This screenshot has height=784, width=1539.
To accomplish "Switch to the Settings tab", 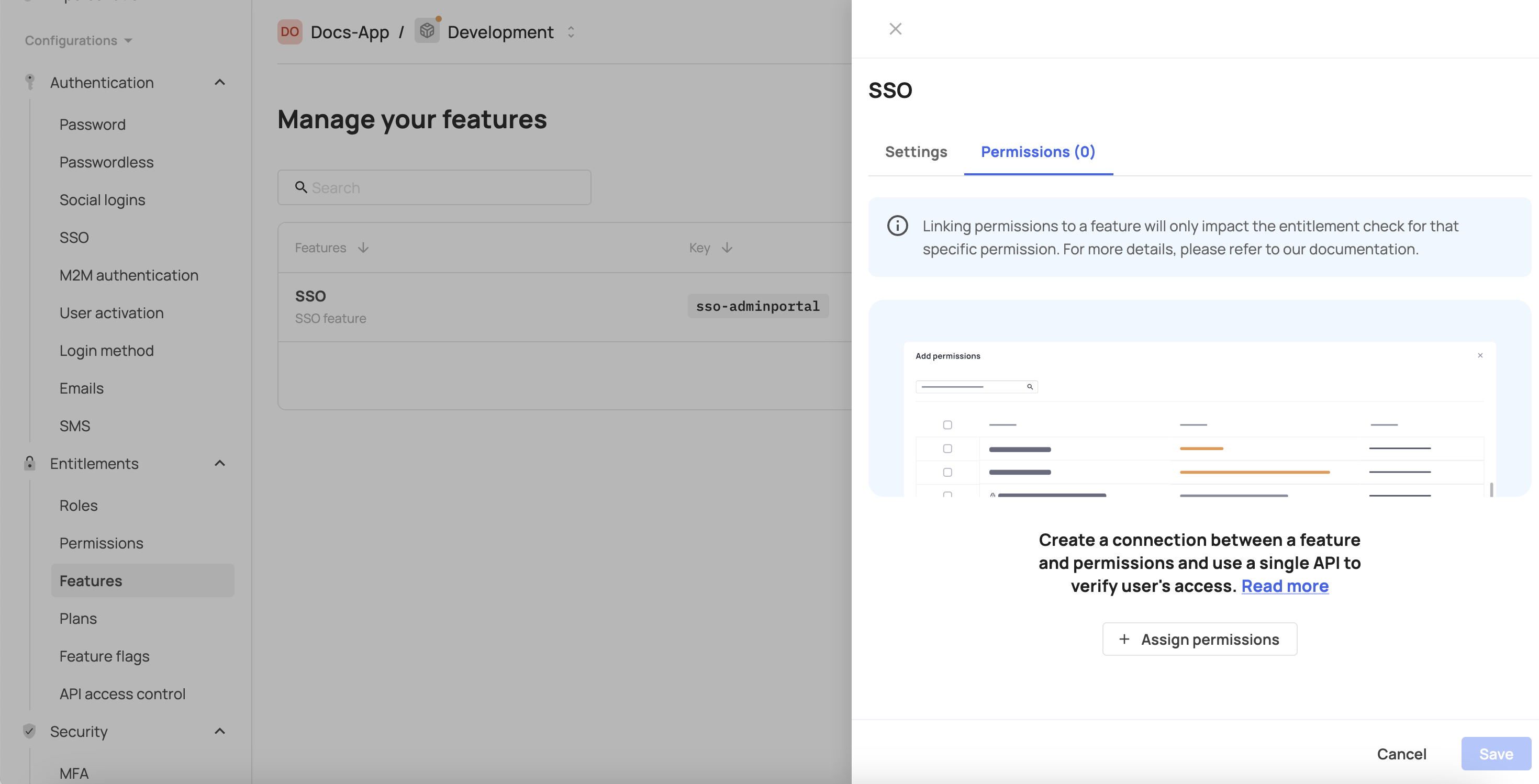I will [x=916, y=152].
